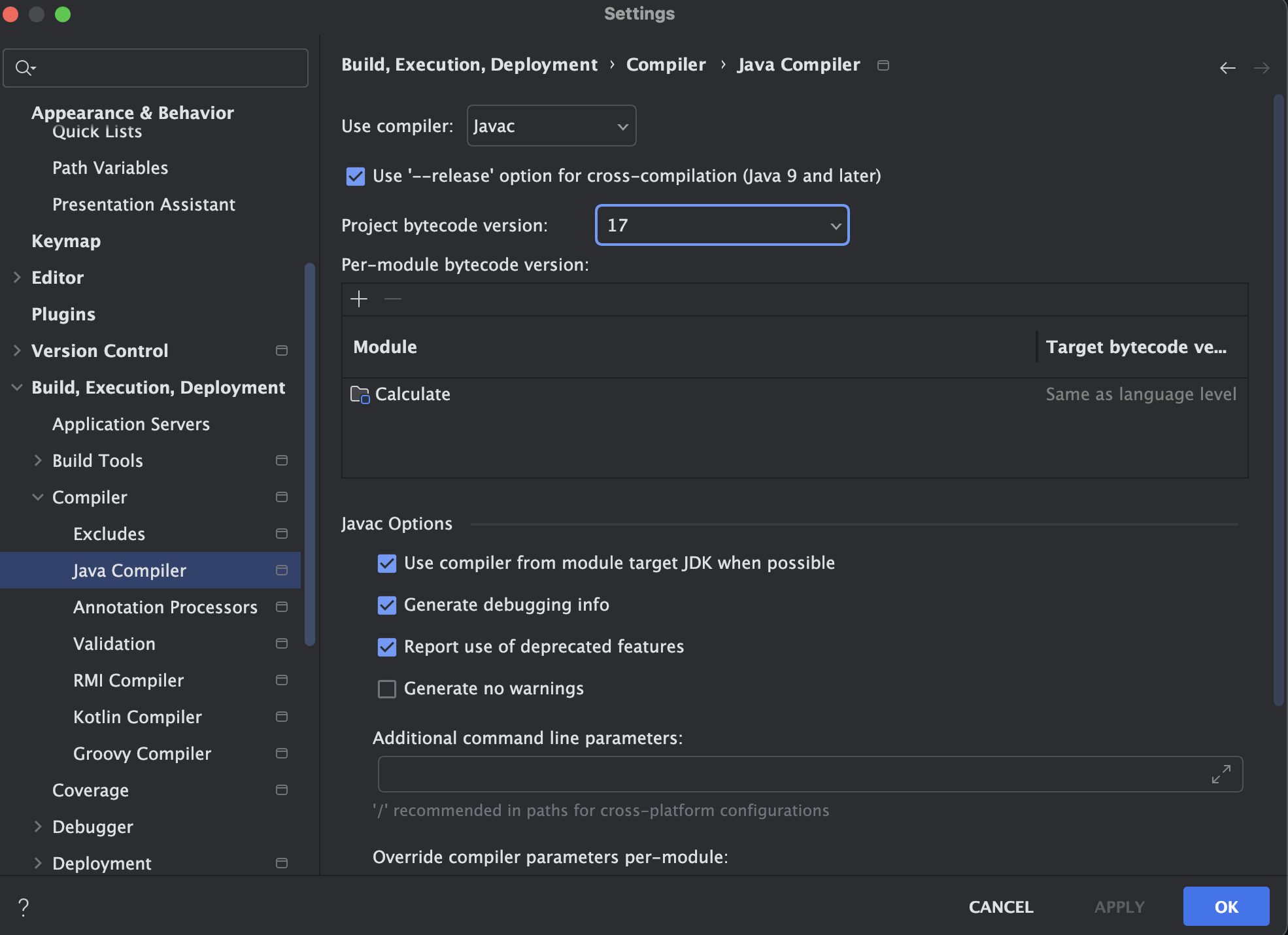
Task: Expand the Editor settings section
Action: pyautogui.click(x=18, y=277)
